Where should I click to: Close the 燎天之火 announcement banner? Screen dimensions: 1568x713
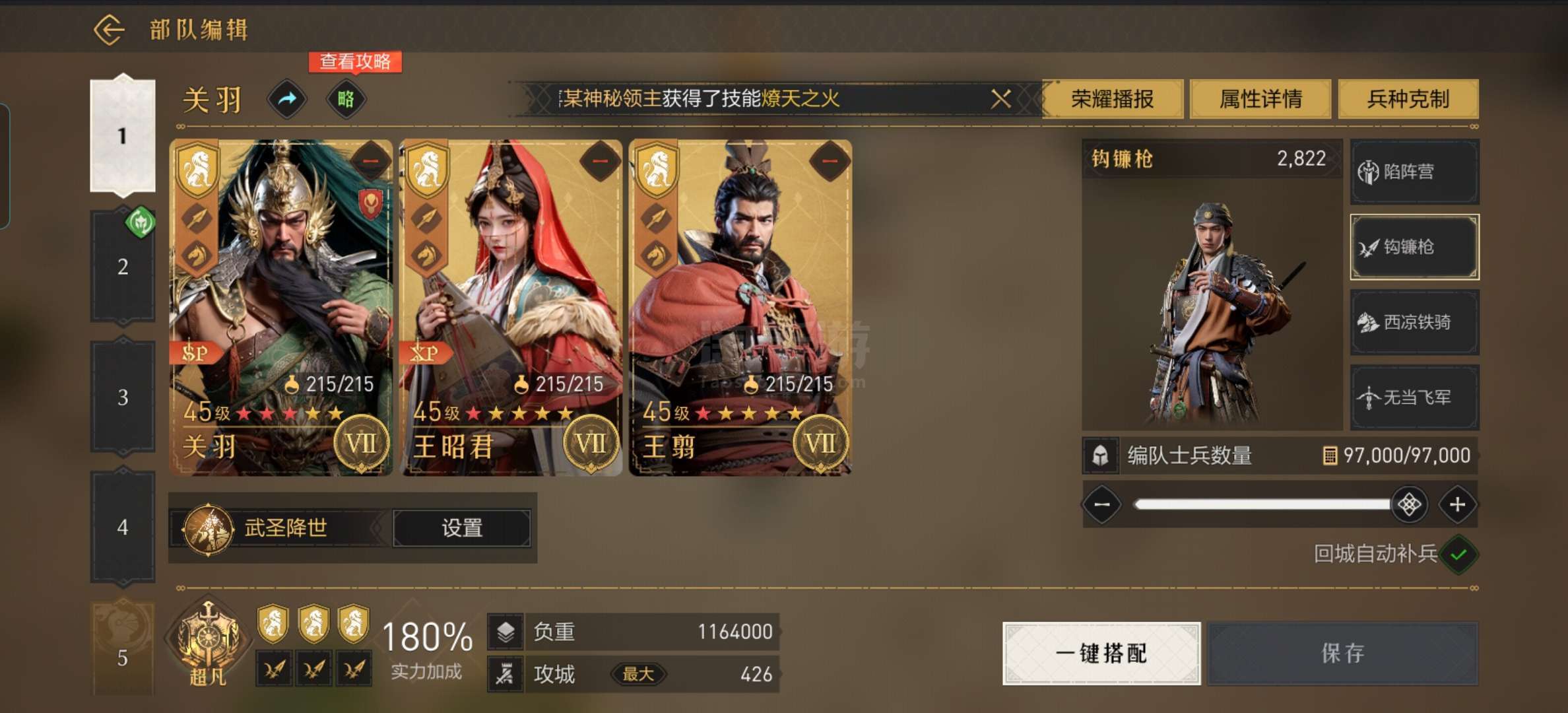(1001, 99)
